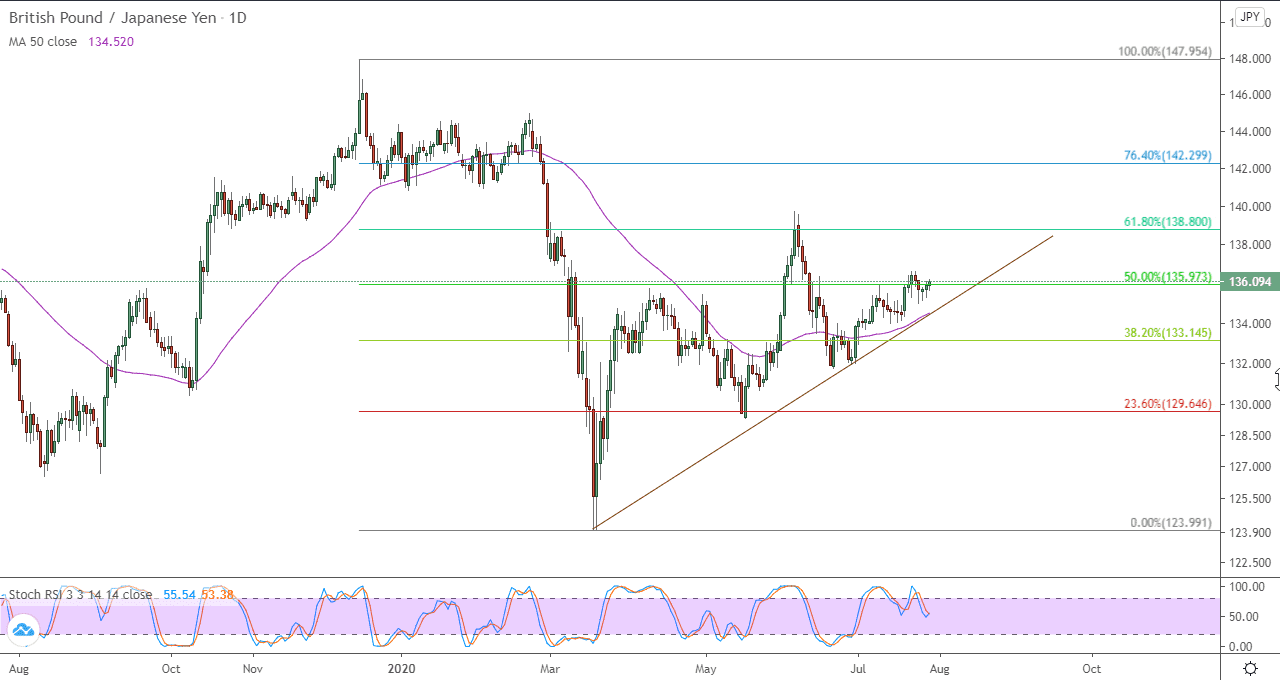
Task: Click the 125.500 price axis label
Action: click(x=1250, y=498)
